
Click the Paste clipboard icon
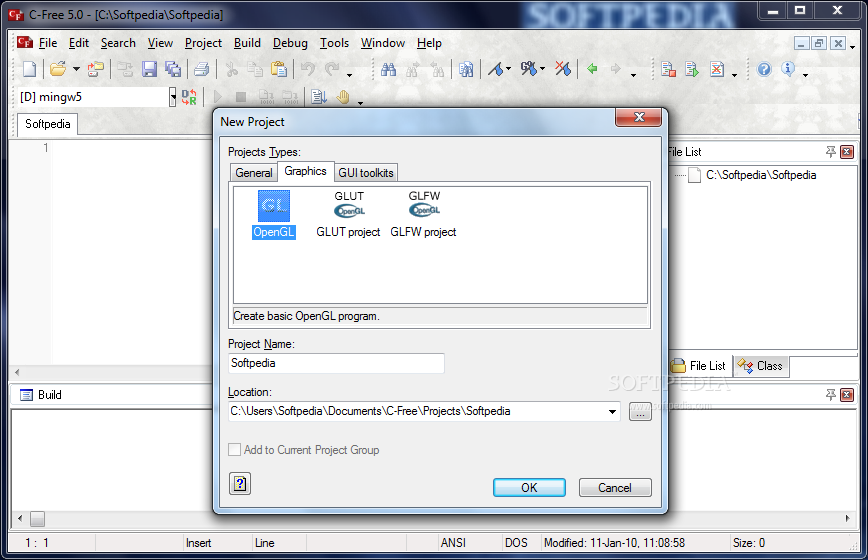point(278,69)
